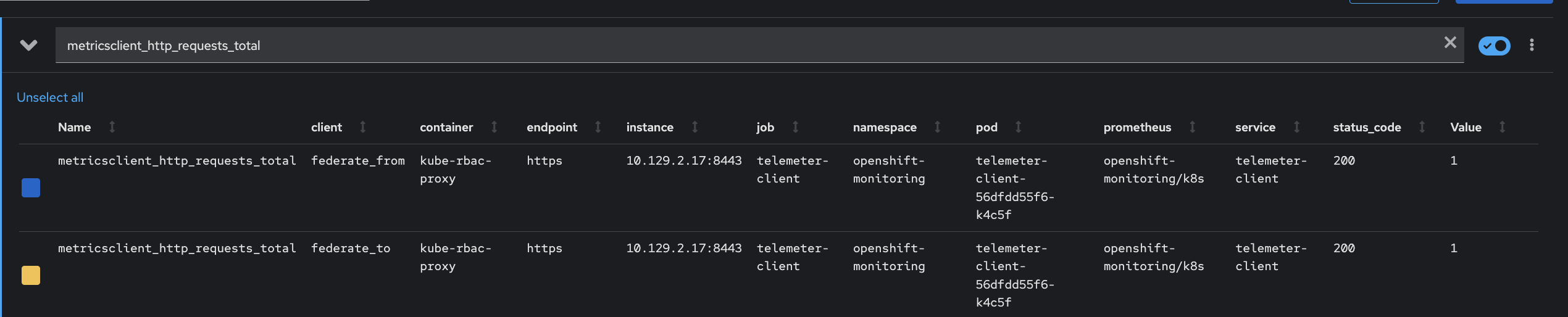Sort by namespace column sort icon
The image size is (1568, 317).
click(x=937, y=127)
